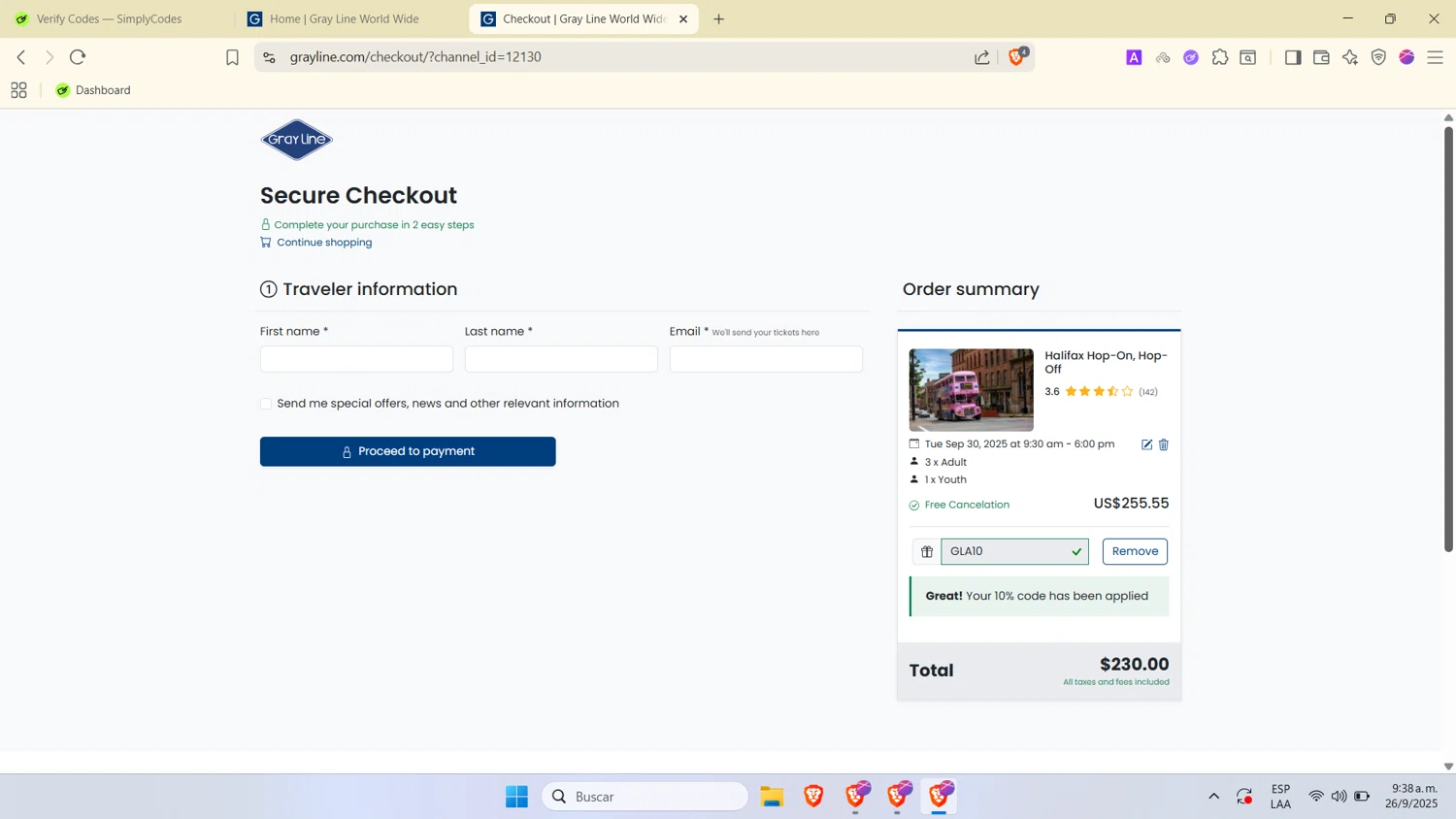Delete the Halifax tour with the trash icon
Screen dimensions: 1456x819
pos(1164,444)
